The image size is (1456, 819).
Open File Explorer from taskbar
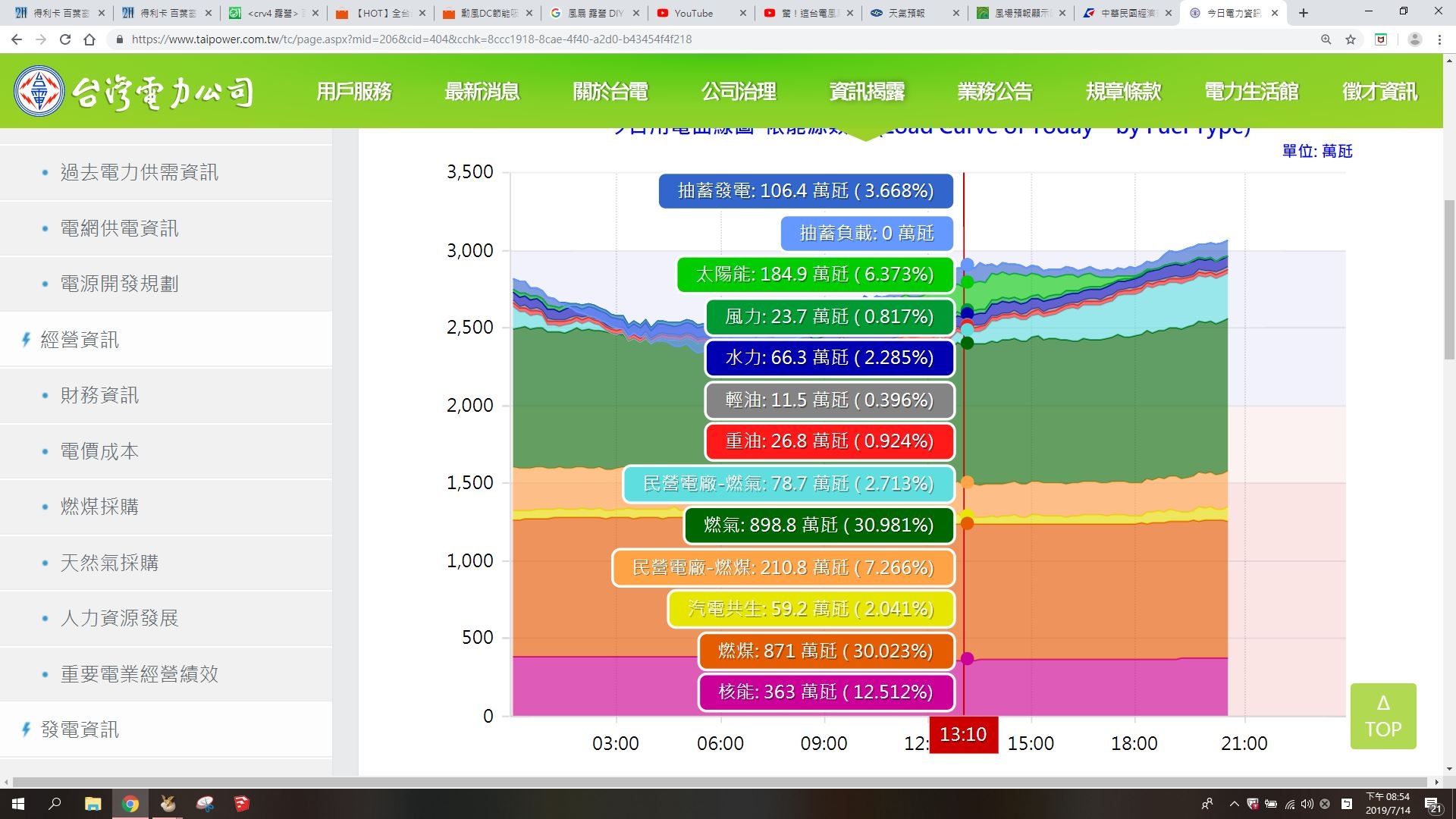click(x=93, y=804)
